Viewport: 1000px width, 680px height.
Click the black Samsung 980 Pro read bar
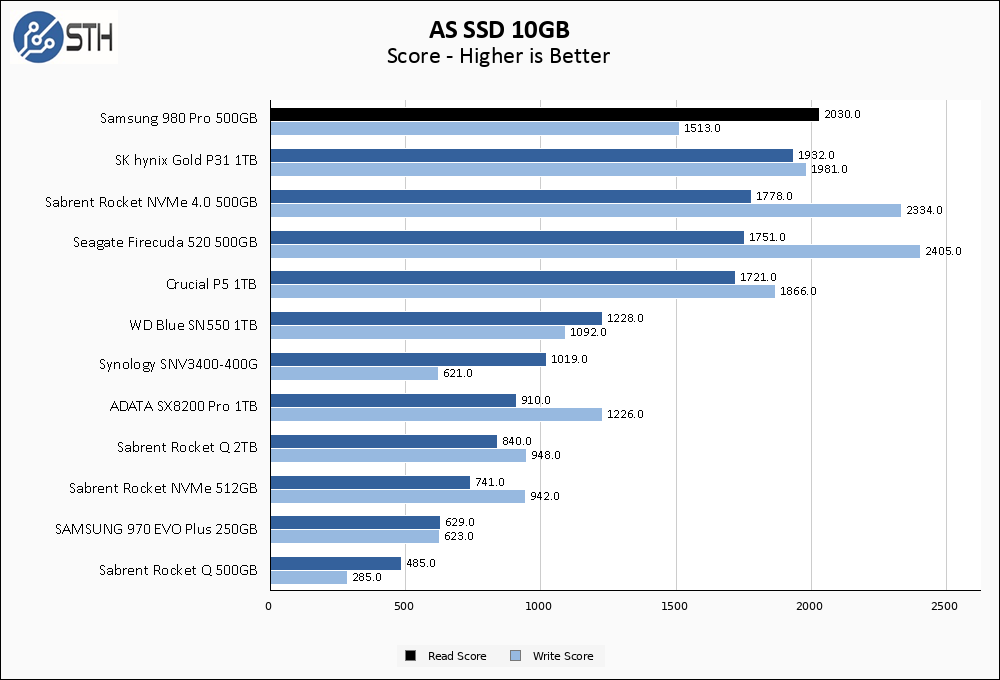point(545,115)
